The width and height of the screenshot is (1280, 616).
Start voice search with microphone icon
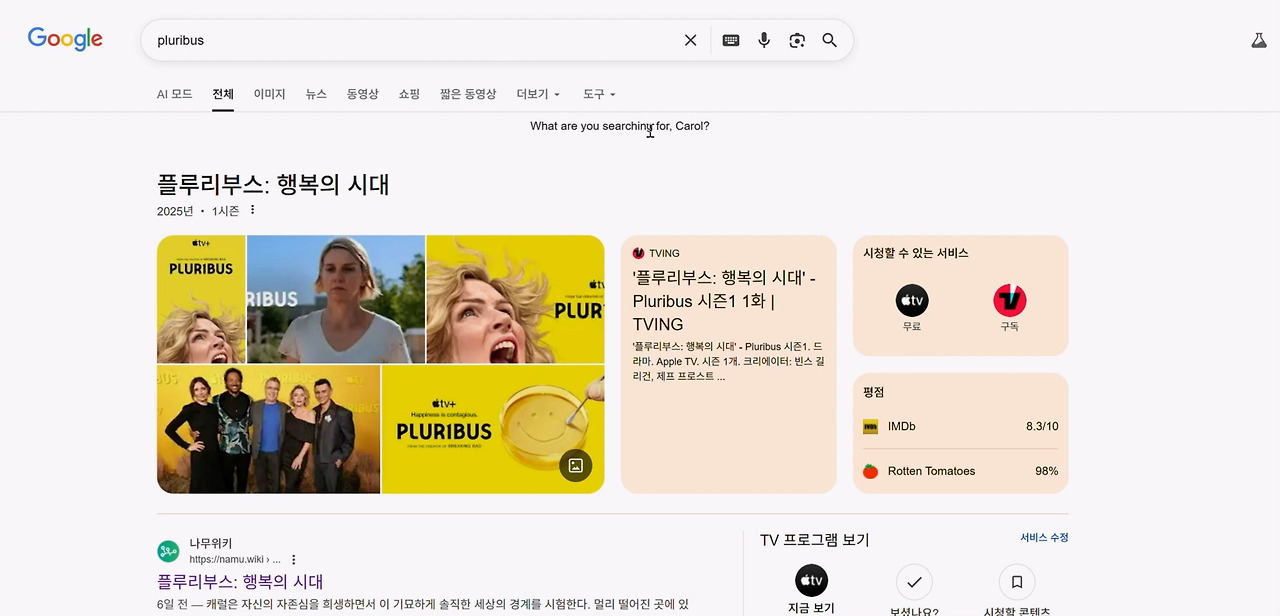tap(764, 40)
